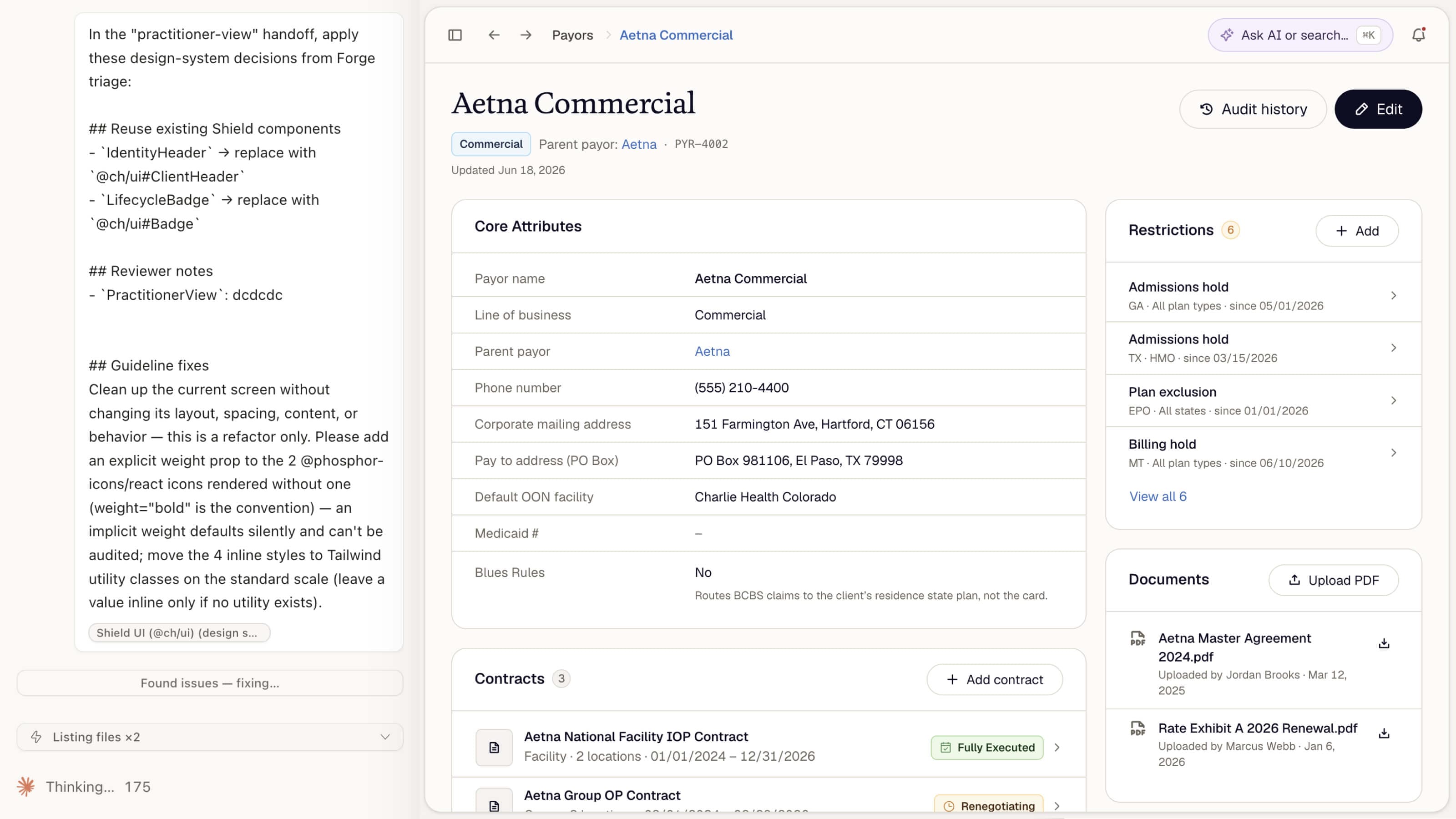Open the notifications bell
Image resolution: width=1456 pixels, height=819 pixels.
1419,35
